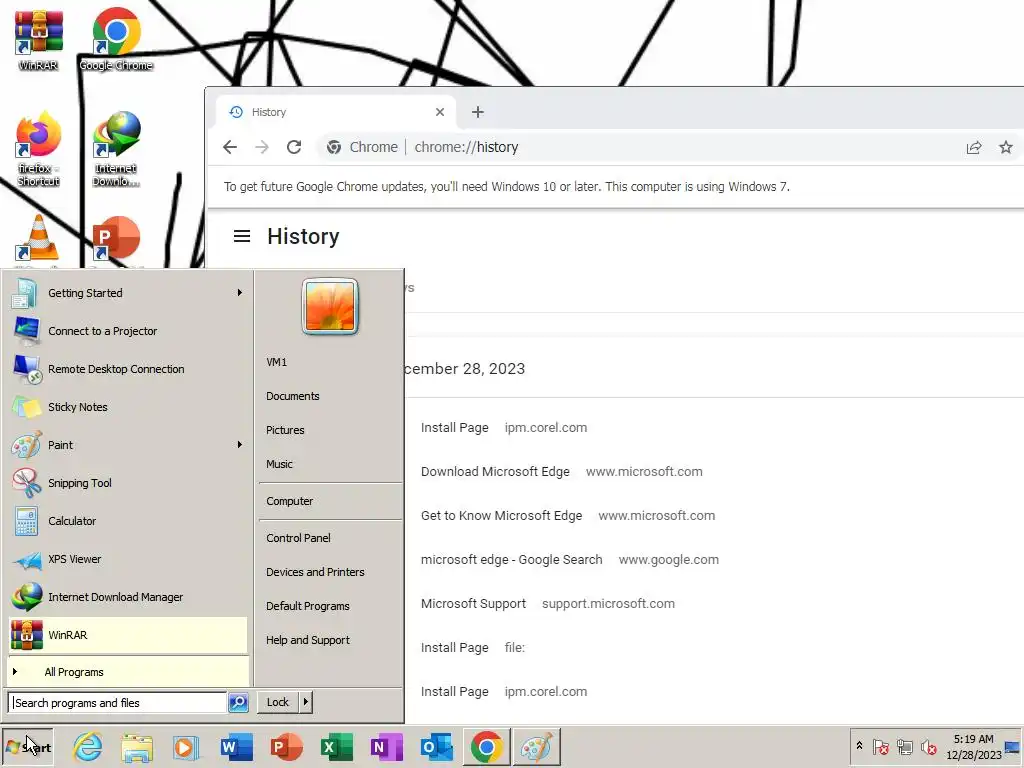Click the muted volume tray icon
Image resolution: width=1024 pixels, height=768 pixels.
[928, 746]
